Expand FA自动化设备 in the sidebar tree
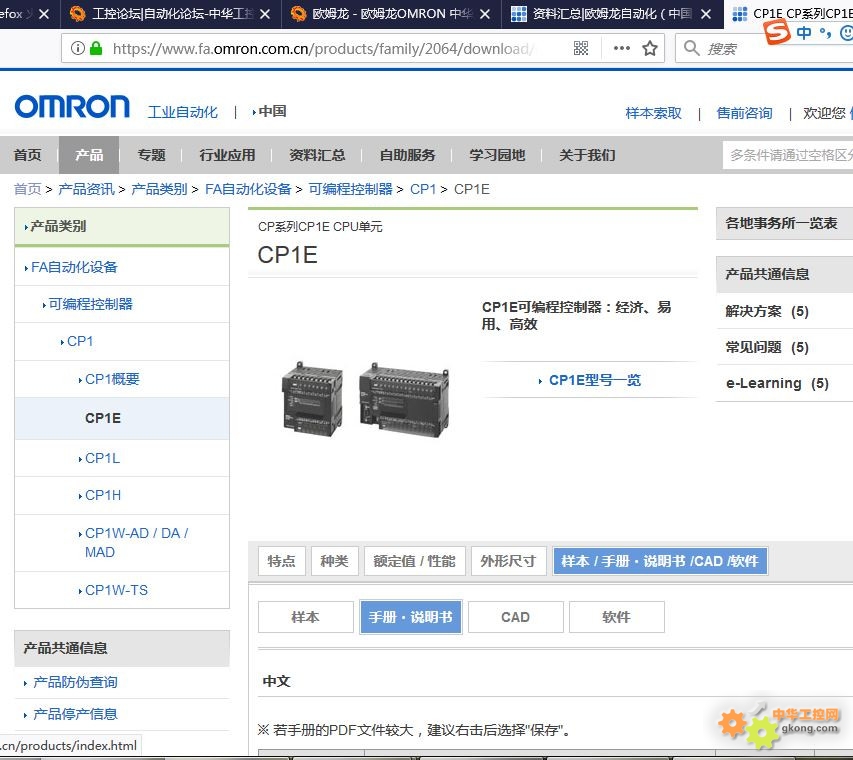Image resolution: width=853 pixels, height=760 pixels. pyautogui.click(x=74, y=267)
